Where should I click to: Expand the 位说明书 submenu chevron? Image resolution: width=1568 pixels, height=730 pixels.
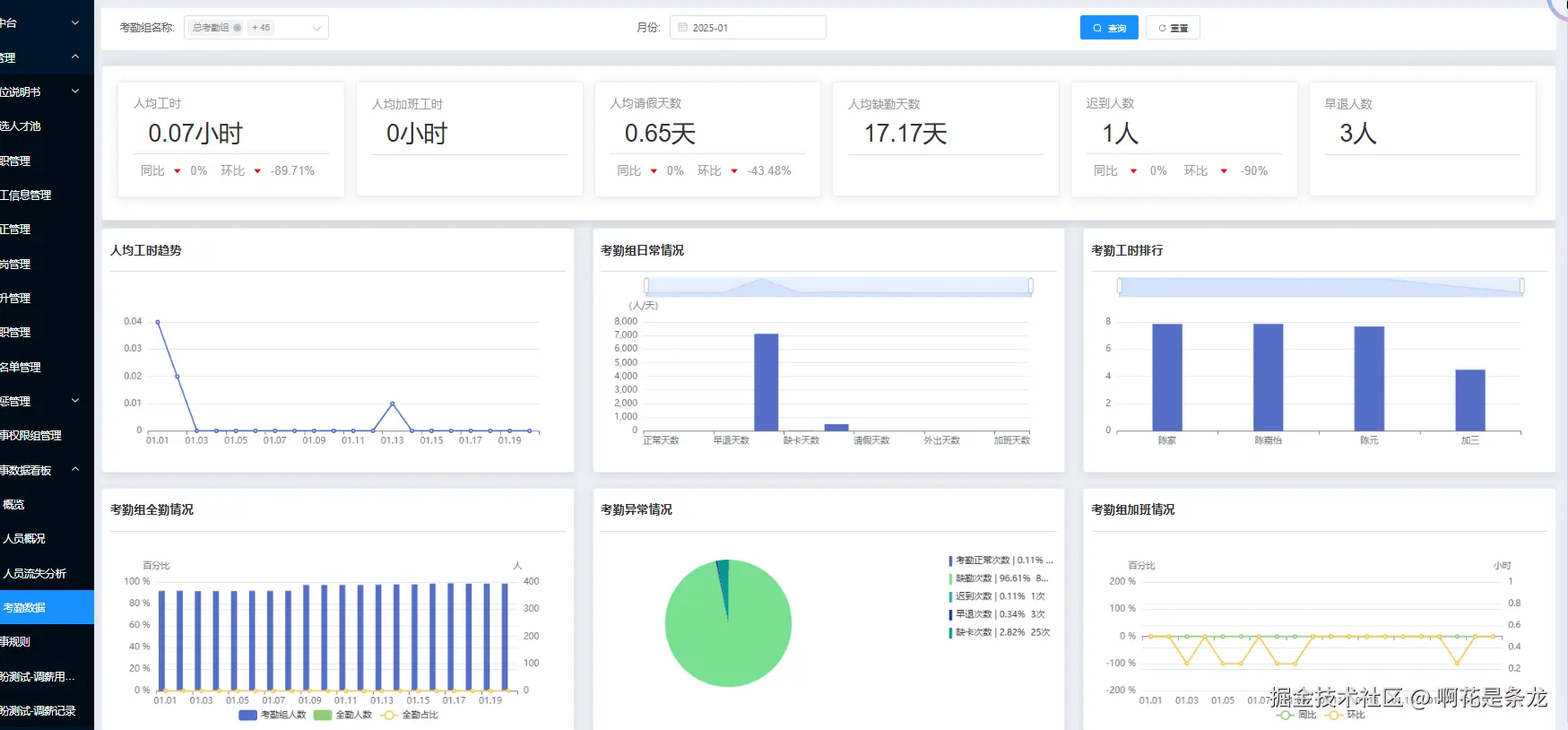(75, 91)
